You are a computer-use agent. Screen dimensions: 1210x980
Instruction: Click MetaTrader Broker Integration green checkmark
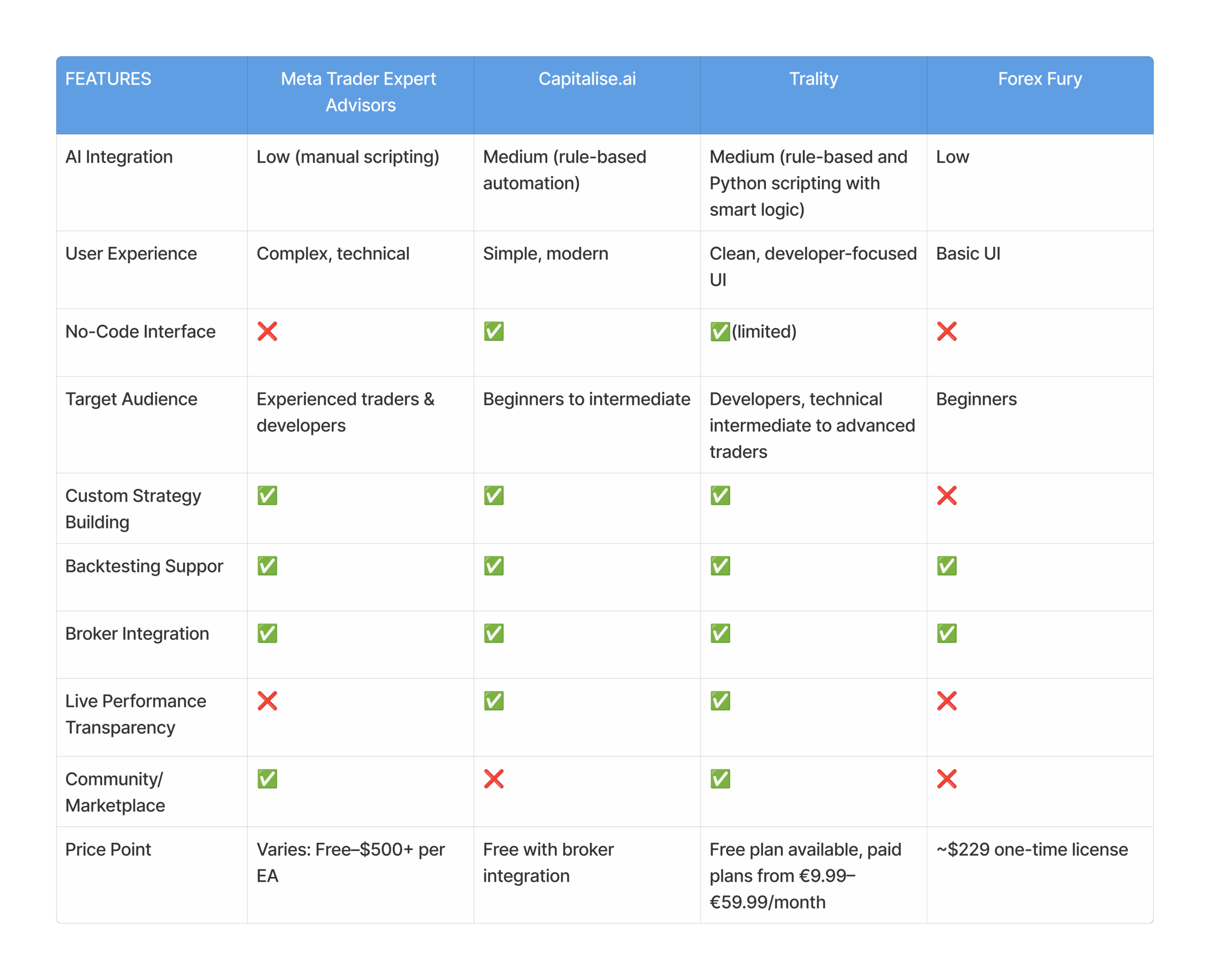click(x=267, y=633)
